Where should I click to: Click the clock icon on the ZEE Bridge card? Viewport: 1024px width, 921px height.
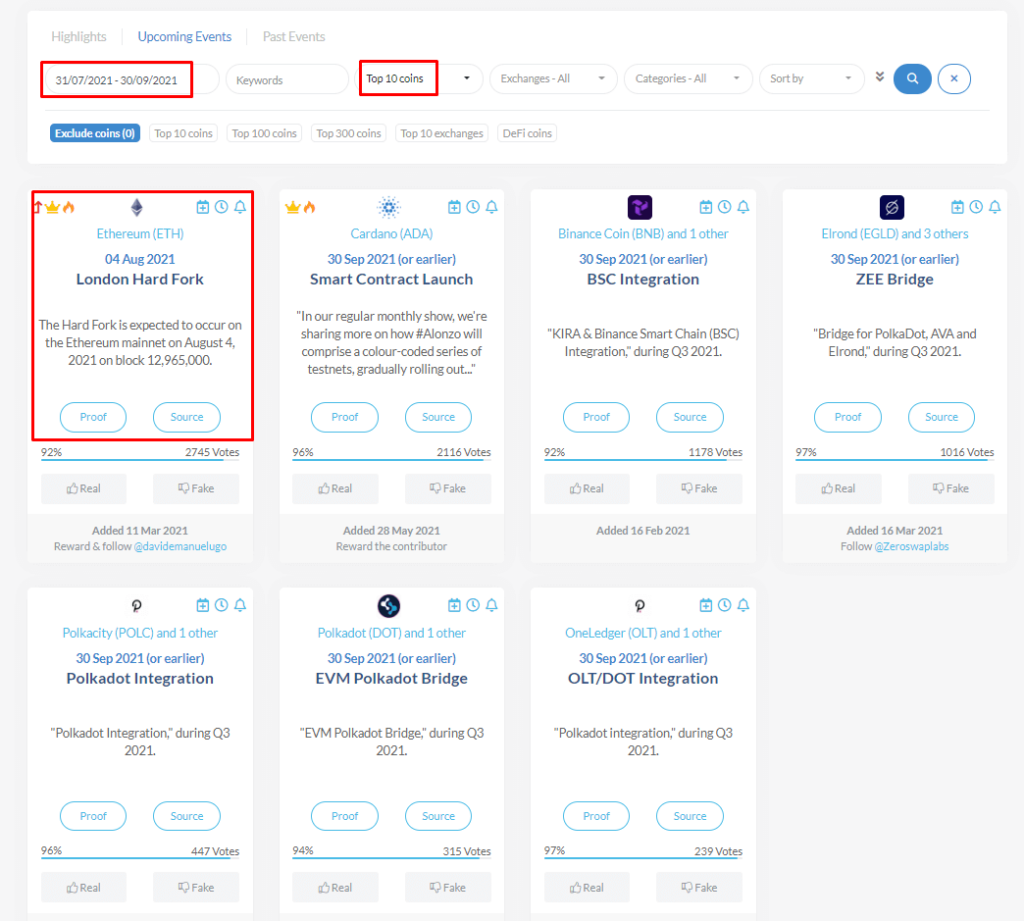pyautogui.click(x=976, y=207)
